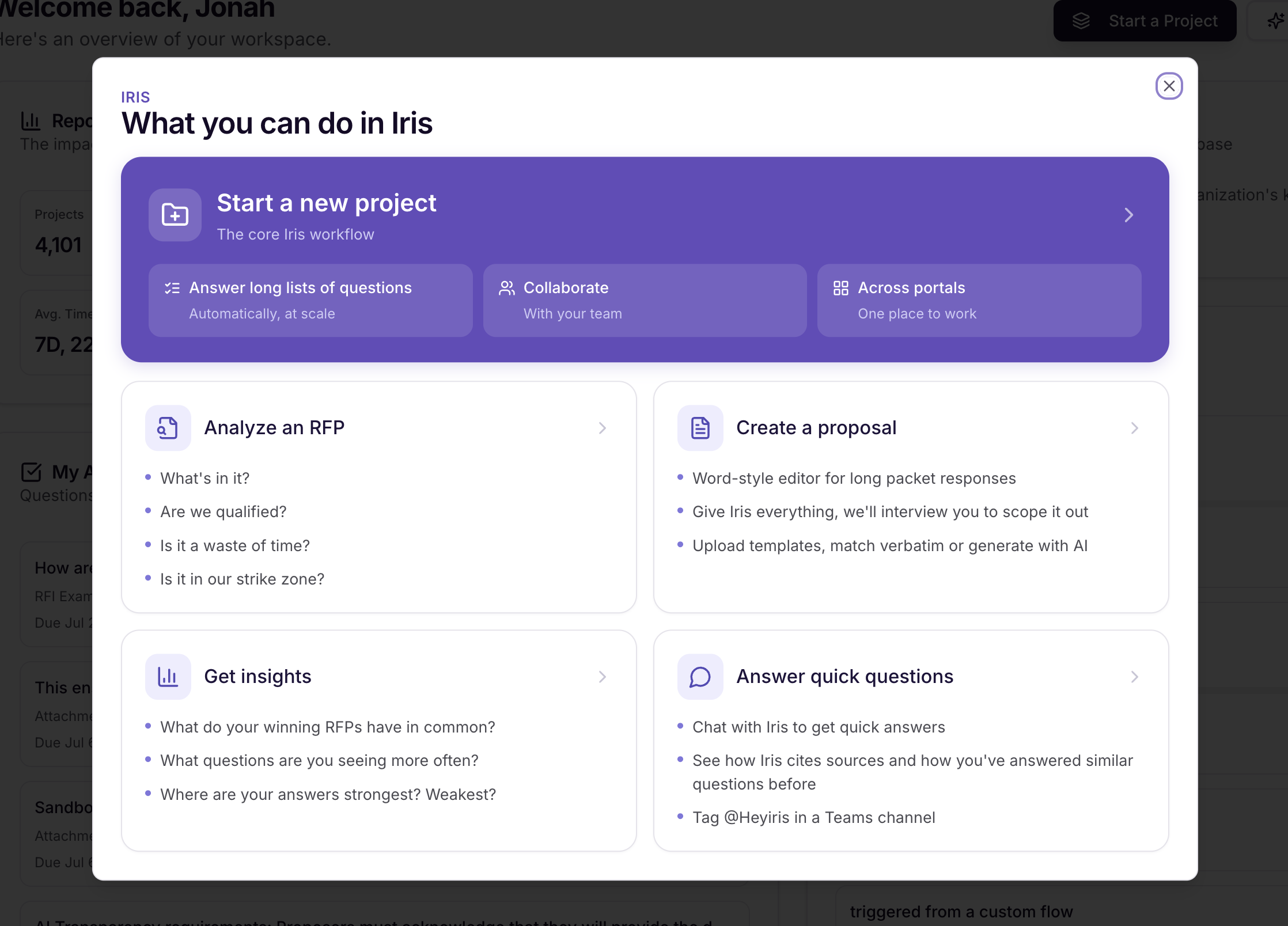The width and height of the screenshot is (1288, 926).
Task: Click 'Where are your answers strongest? Weakest?'
Action: [x=328, y=795]
